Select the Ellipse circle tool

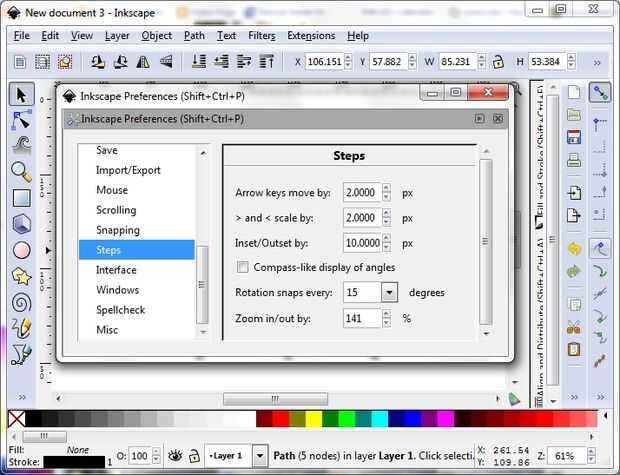(x=21, y=250)
